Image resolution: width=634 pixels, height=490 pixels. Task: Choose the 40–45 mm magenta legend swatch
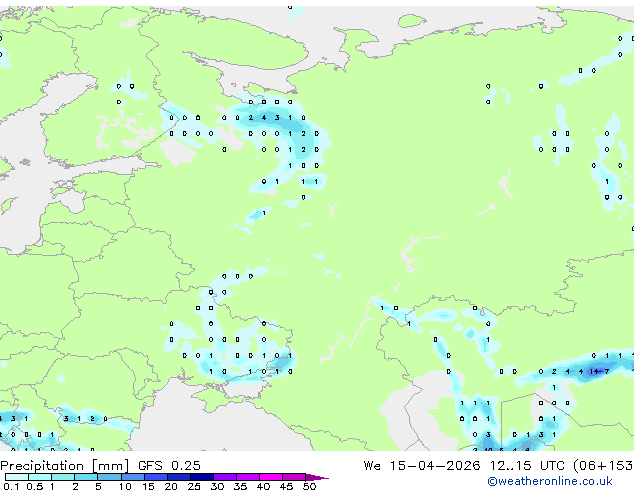click(x=271, y=477)
